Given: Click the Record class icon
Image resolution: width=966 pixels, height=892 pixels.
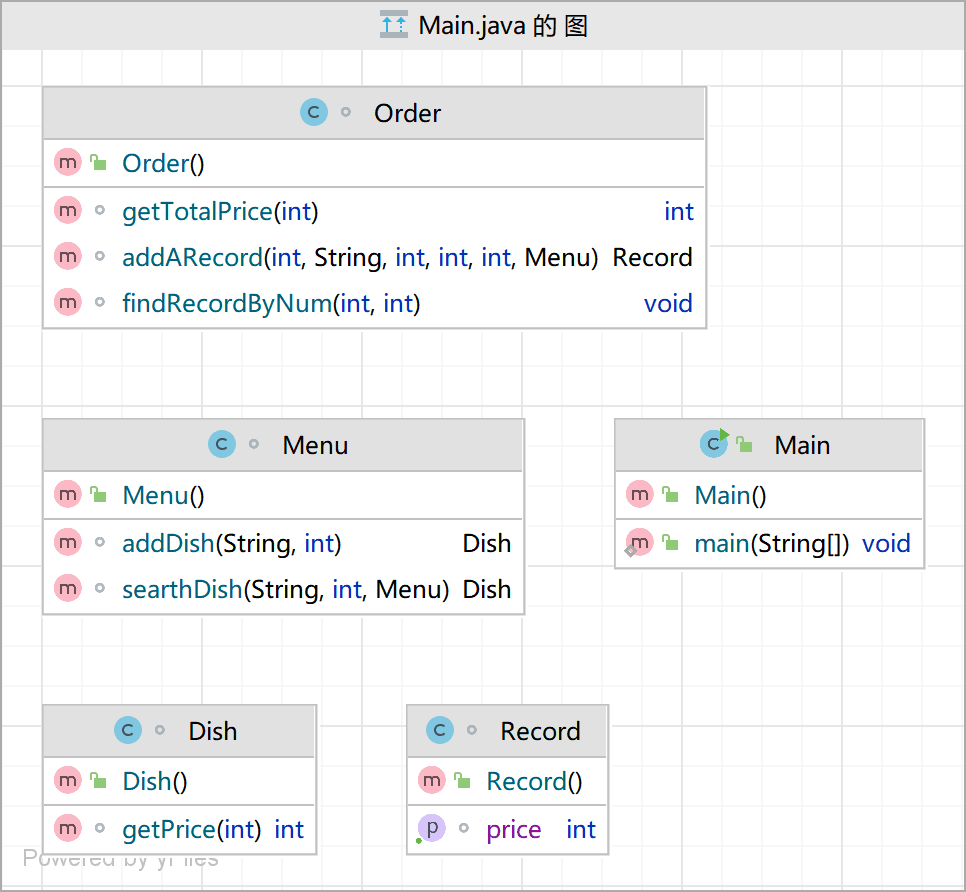Looking at the screenshot, I should [x=440, y=731].
